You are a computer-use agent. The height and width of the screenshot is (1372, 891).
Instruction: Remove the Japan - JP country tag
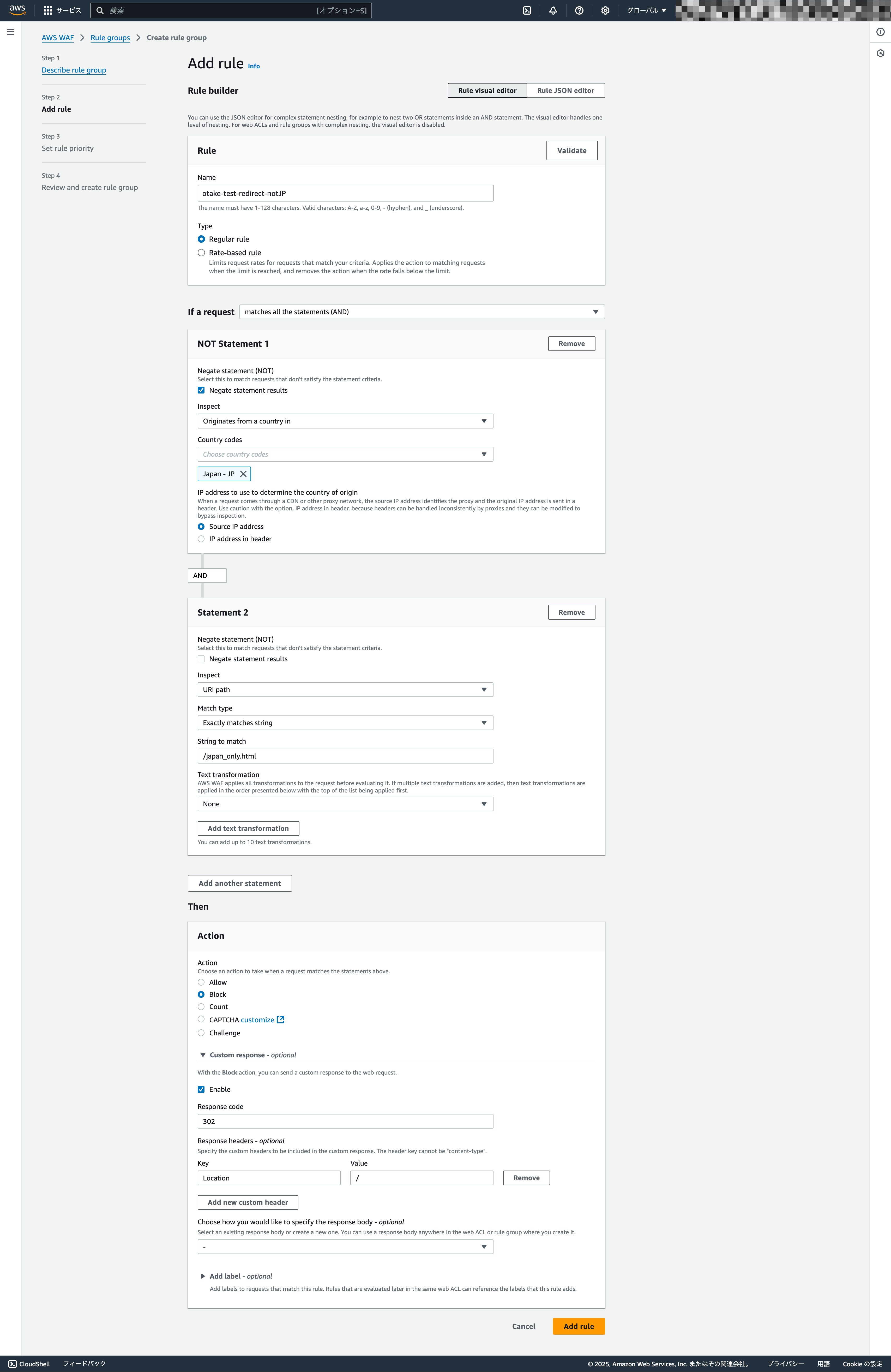point(243,474)
